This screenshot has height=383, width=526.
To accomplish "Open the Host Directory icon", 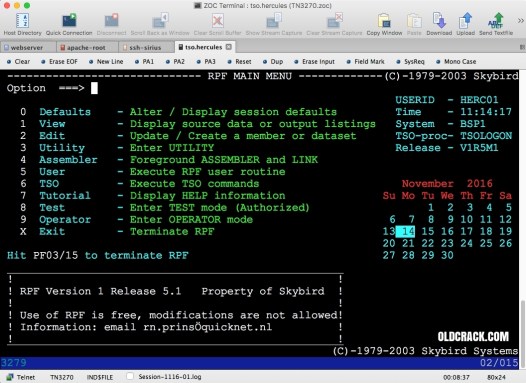I will point(22,23).
